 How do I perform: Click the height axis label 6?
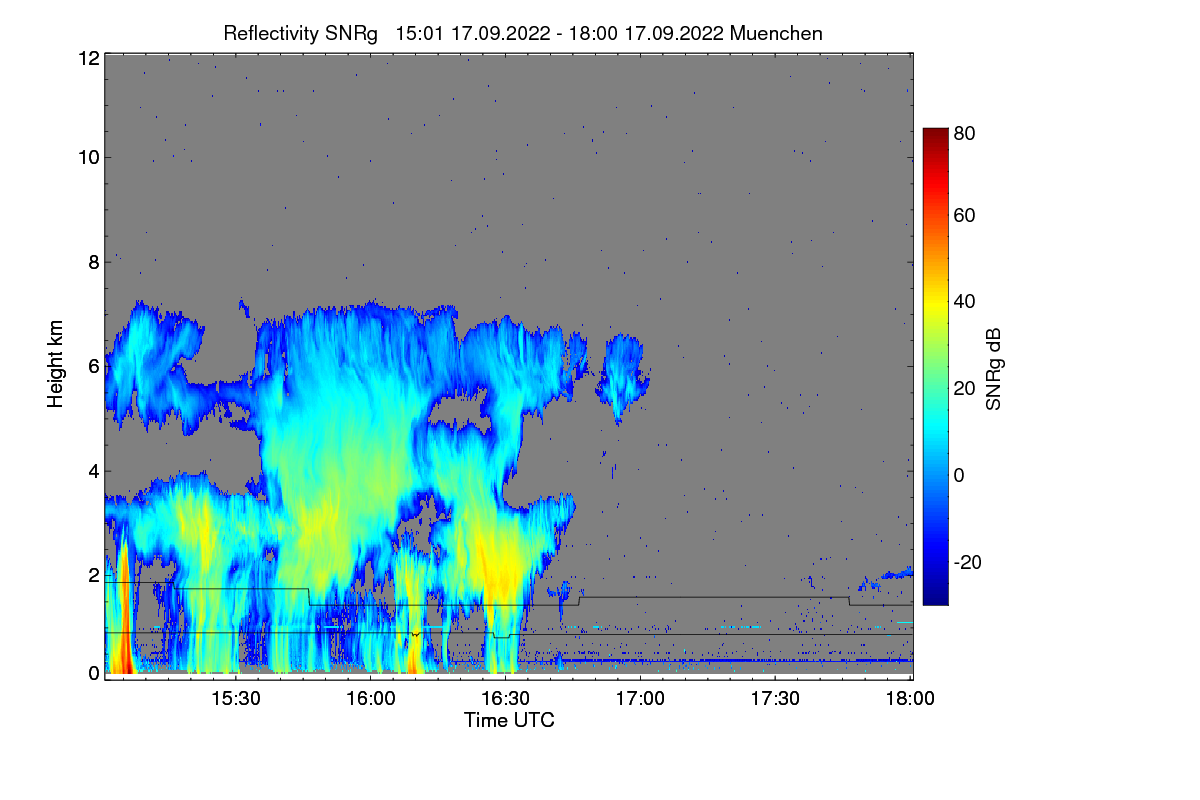click(94, 366)
